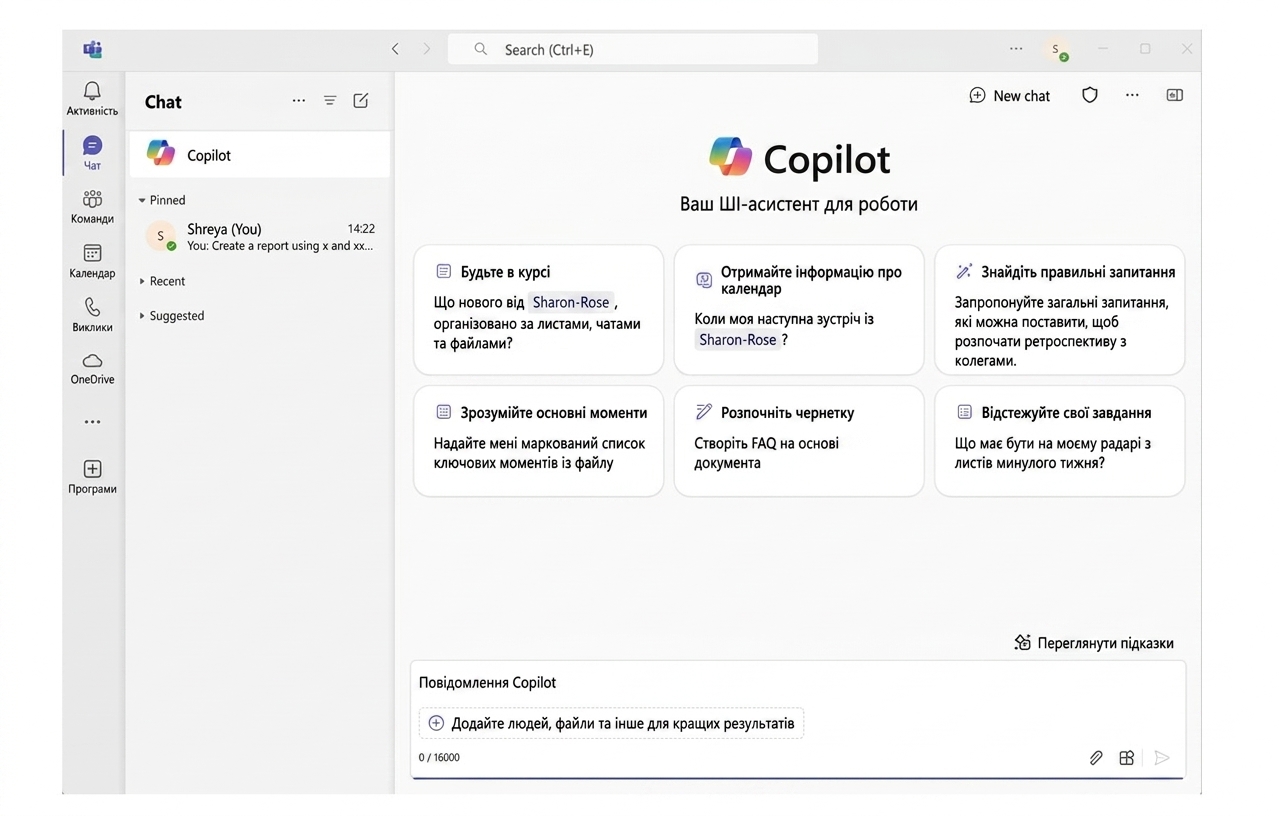Attach a file with paperclip icon

click(1096, 758)
